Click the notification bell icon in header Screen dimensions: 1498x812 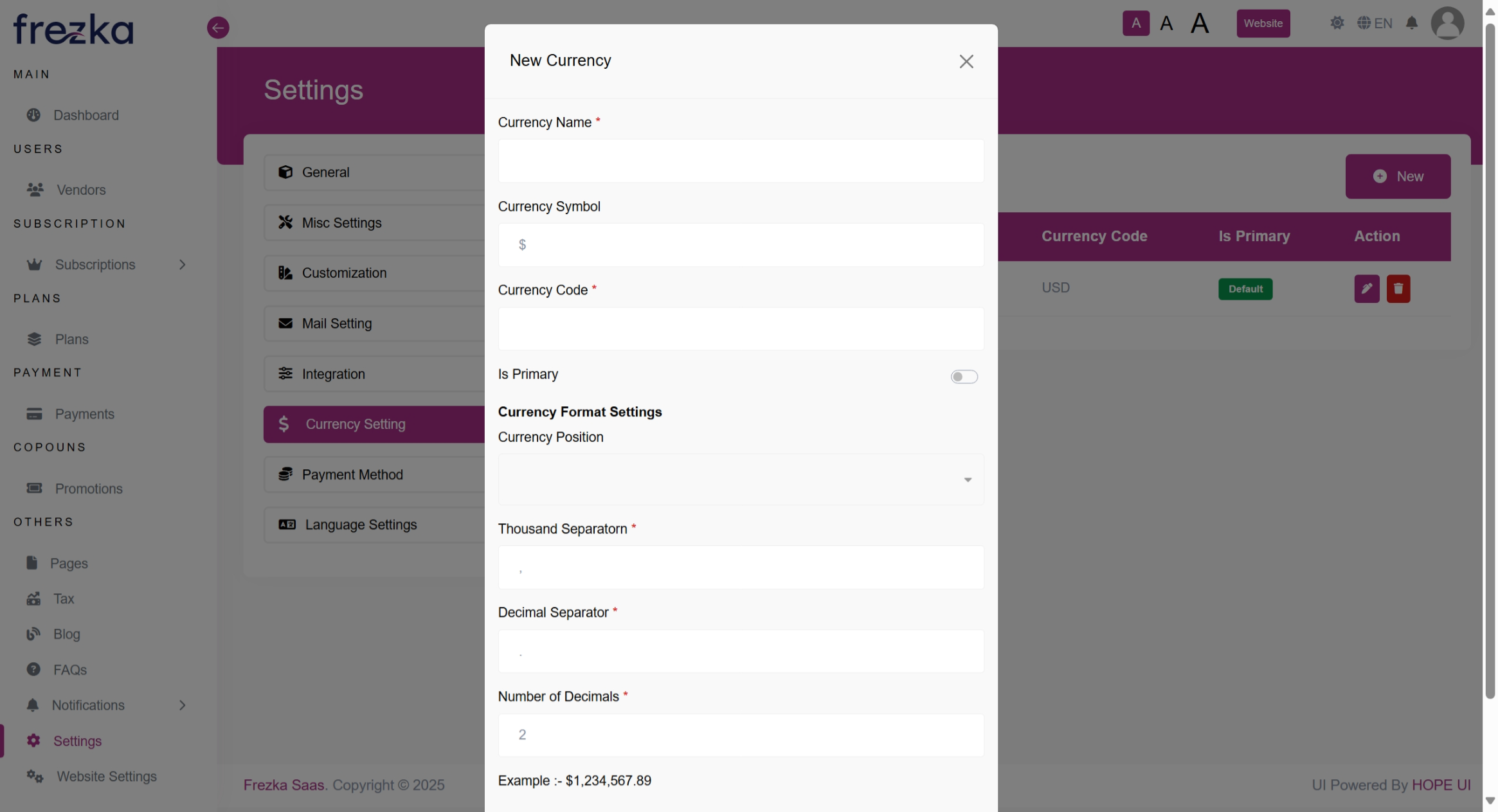pos(1411,23)
